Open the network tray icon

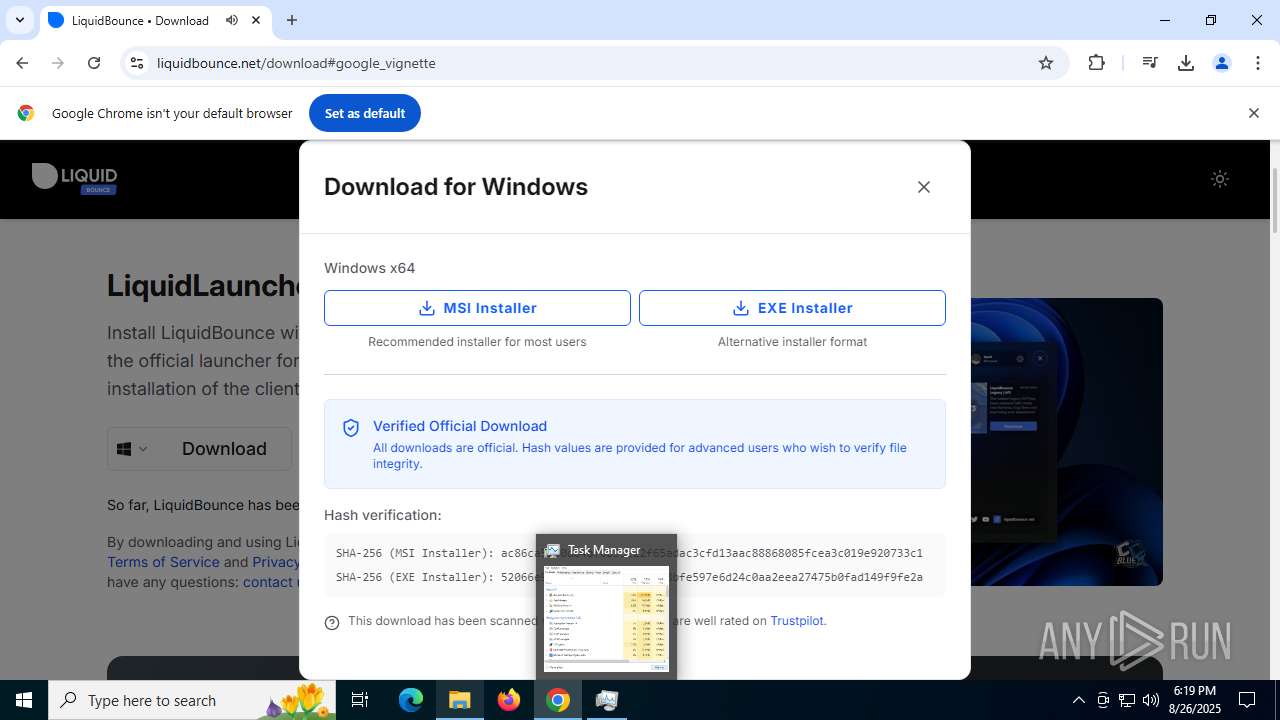(1127, 700)
